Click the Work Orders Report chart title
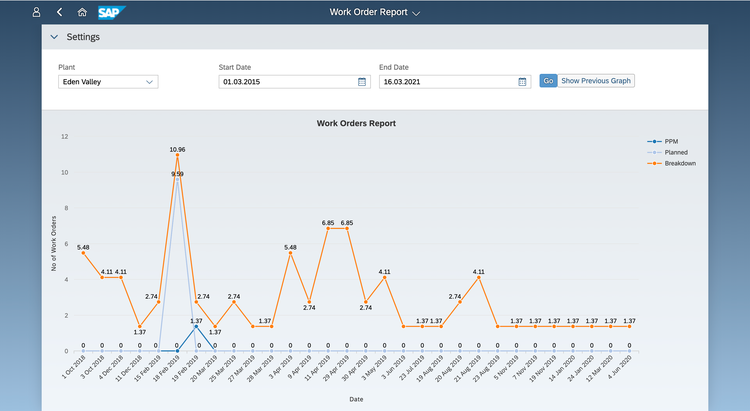This screenshot has height=411, width=750. (356, 123)
